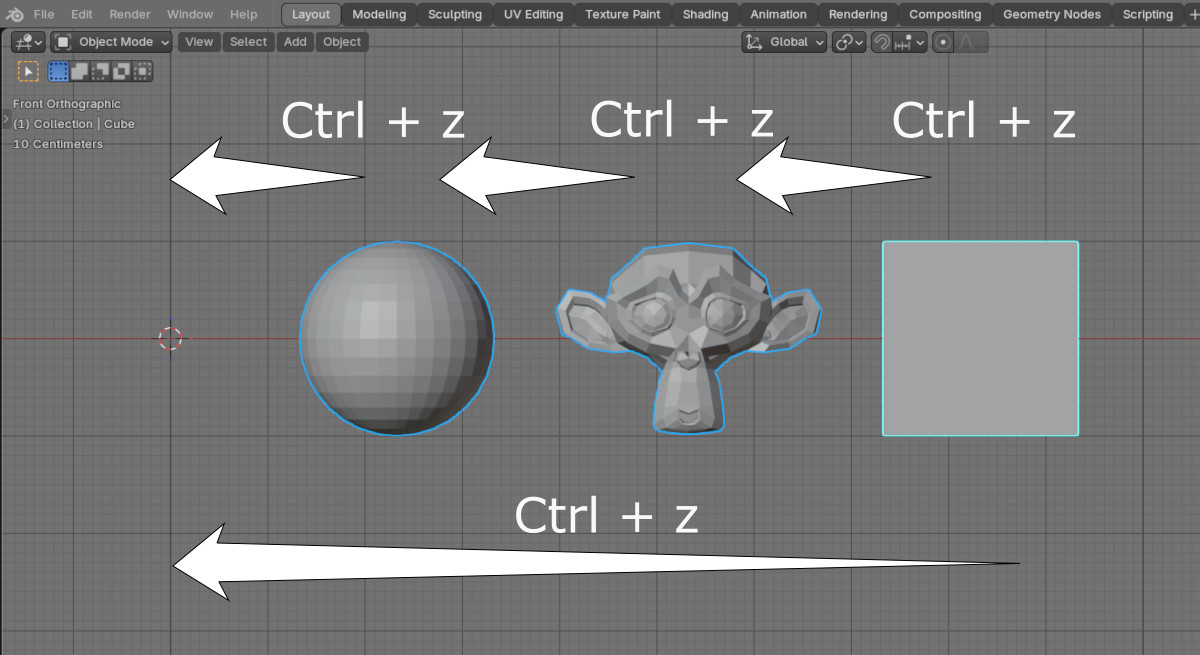Open the Object Mode dropdown
Screen dimensions: 1200x655
112,42
